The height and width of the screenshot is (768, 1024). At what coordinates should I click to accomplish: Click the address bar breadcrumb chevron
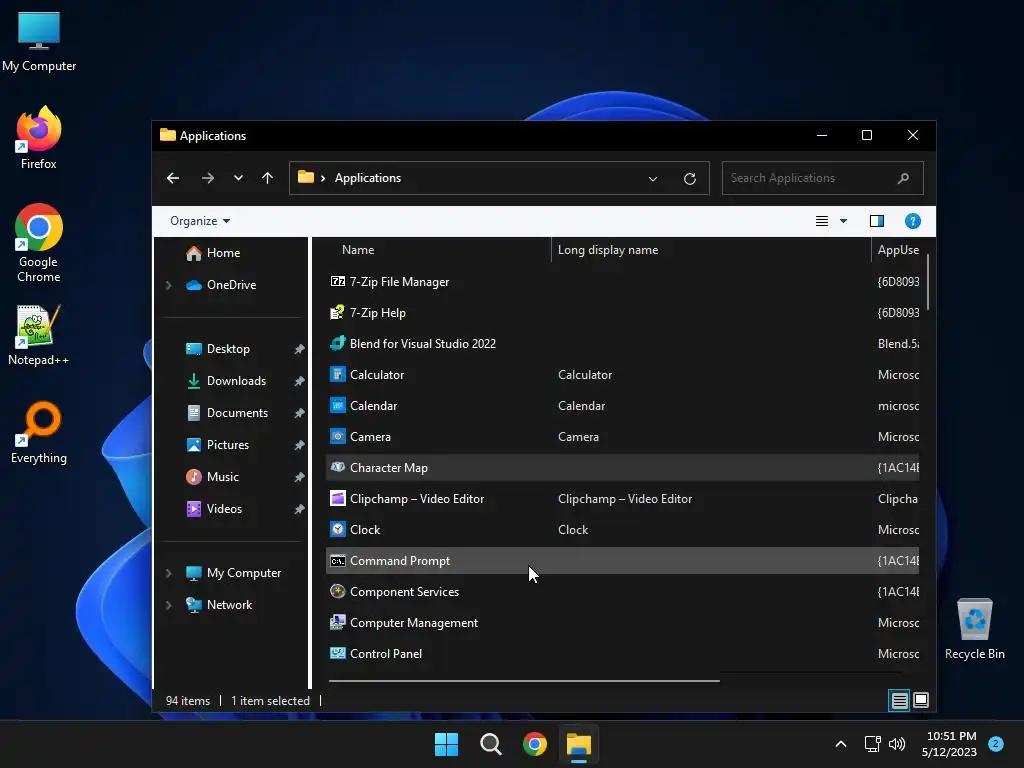tap(323, 178)
